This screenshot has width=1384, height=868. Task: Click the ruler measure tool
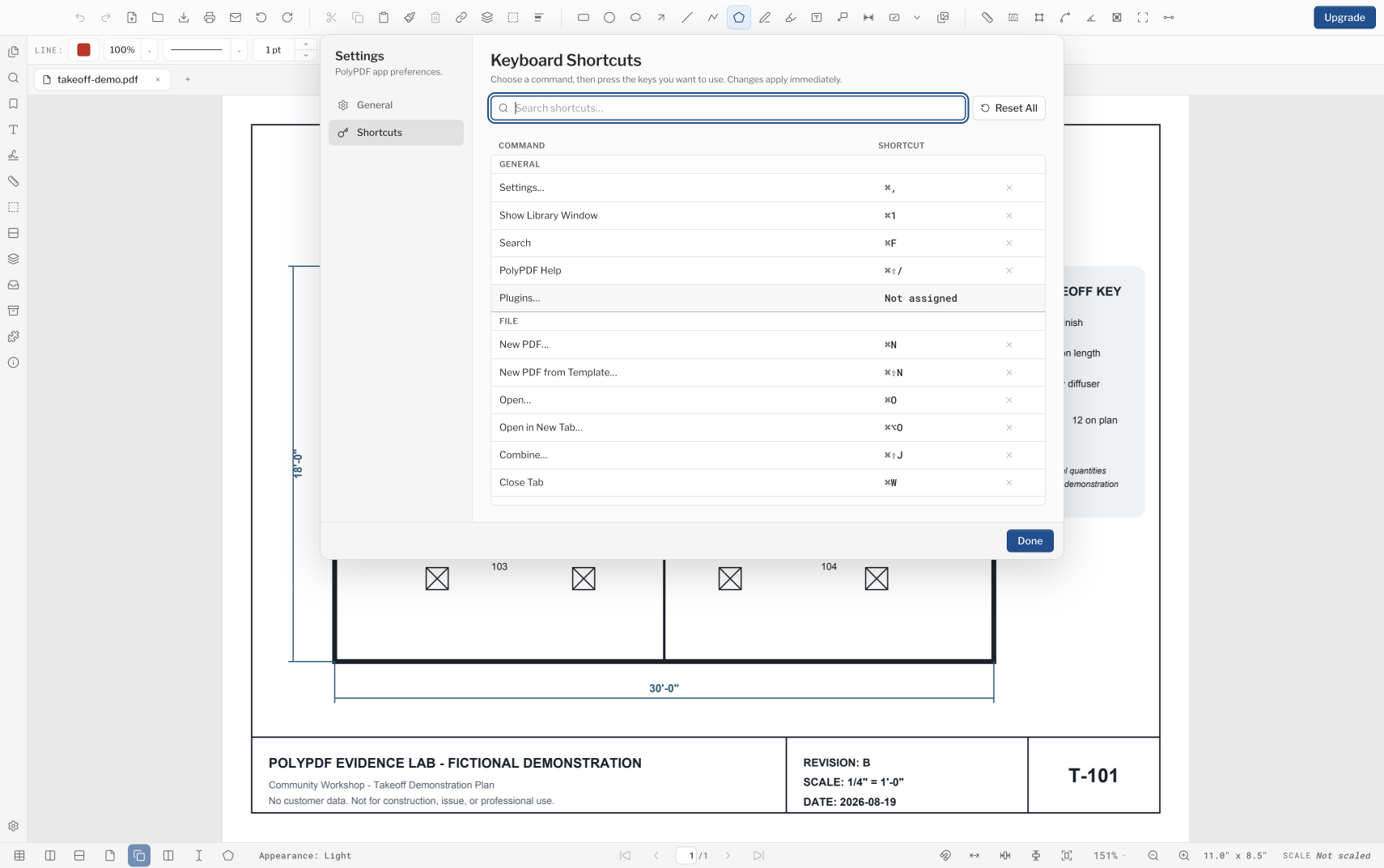(987, 17)
